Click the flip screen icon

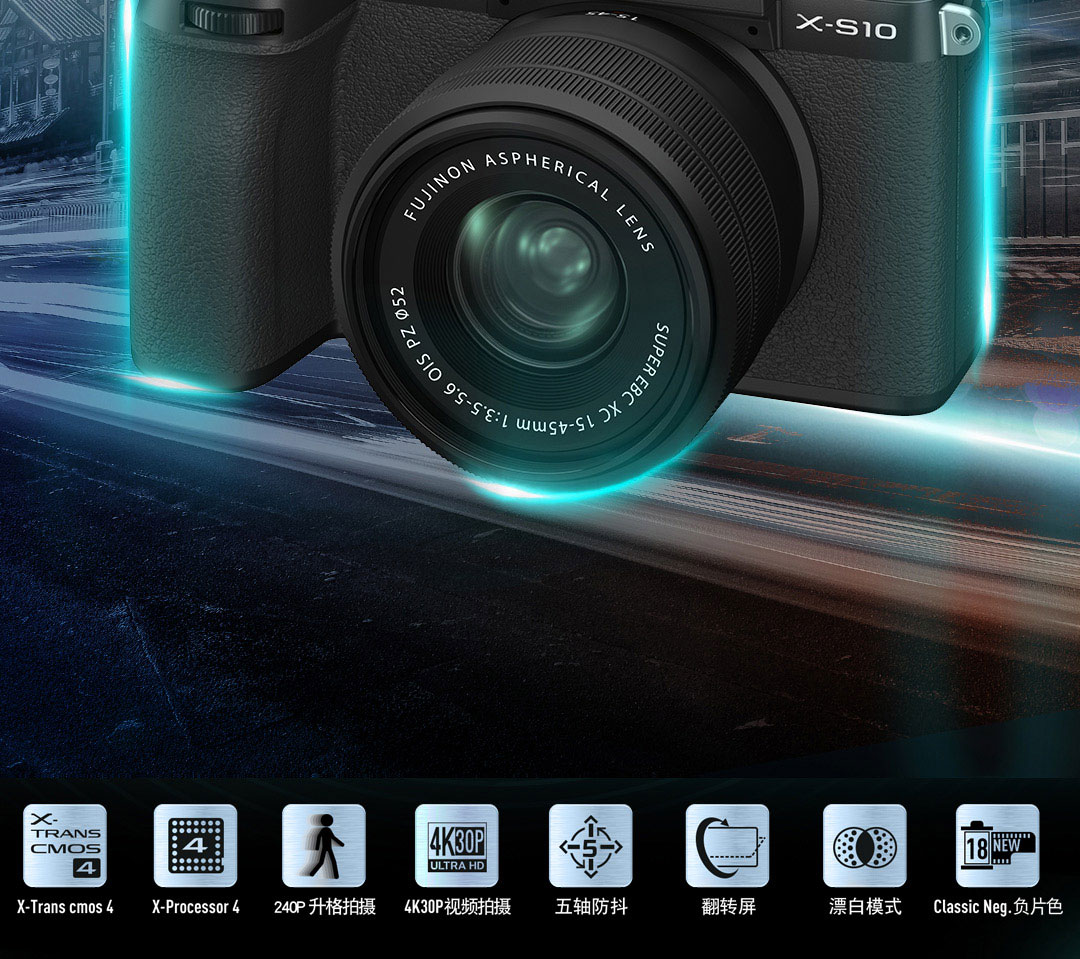click(x=727, y=845)
